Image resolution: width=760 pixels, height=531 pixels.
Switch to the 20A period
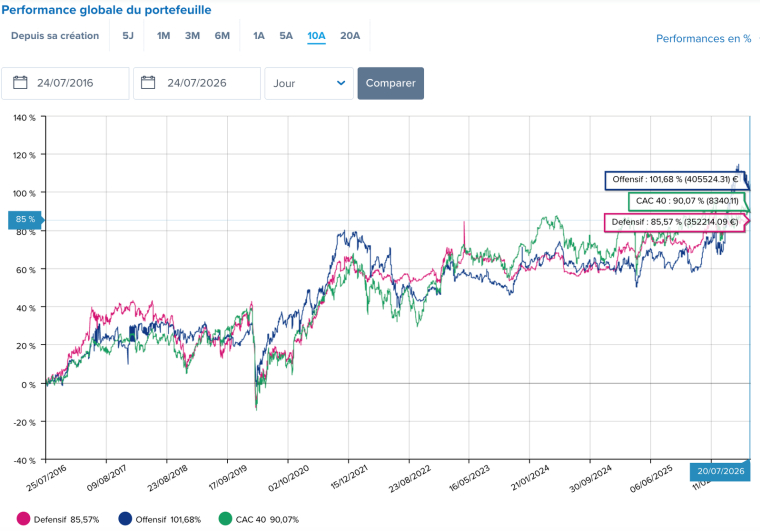(x=350, y=36)
